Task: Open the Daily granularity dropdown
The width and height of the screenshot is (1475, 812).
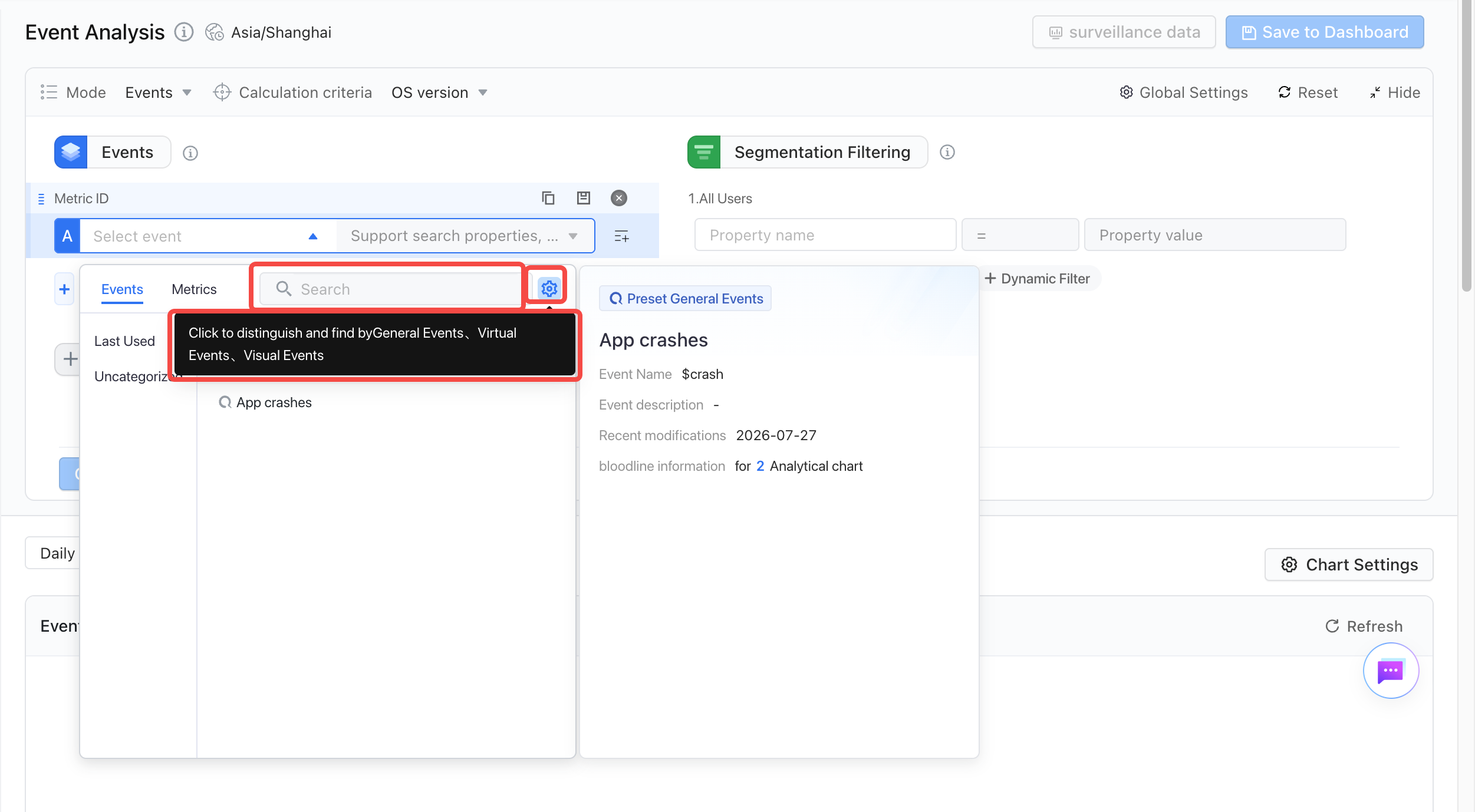Action: tap(53, 553)
